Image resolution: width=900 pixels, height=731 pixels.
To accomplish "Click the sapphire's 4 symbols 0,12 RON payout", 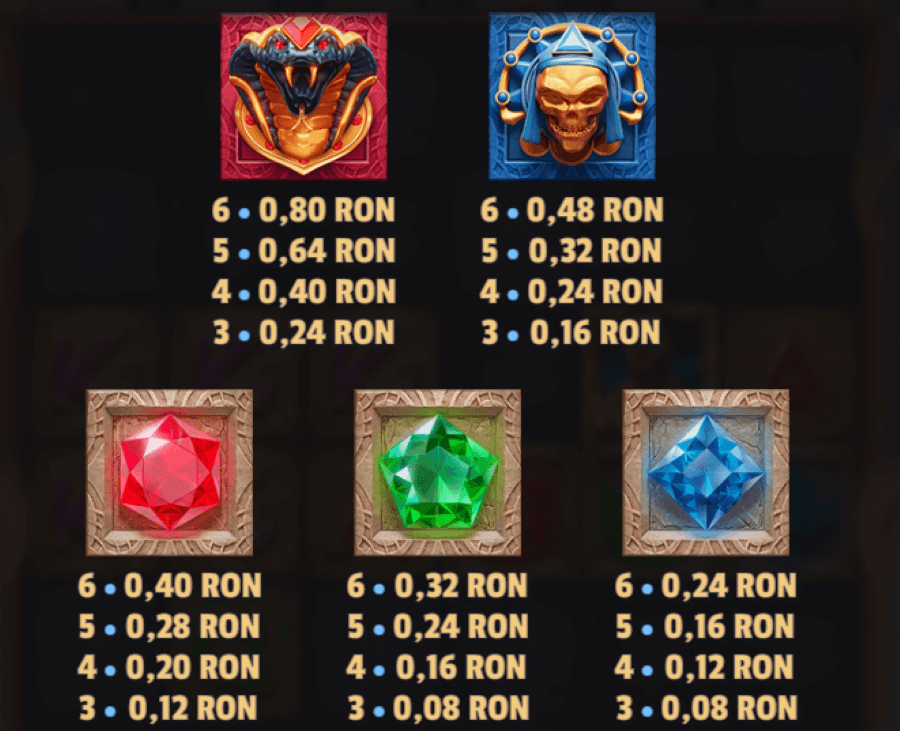I will (705, 667).
